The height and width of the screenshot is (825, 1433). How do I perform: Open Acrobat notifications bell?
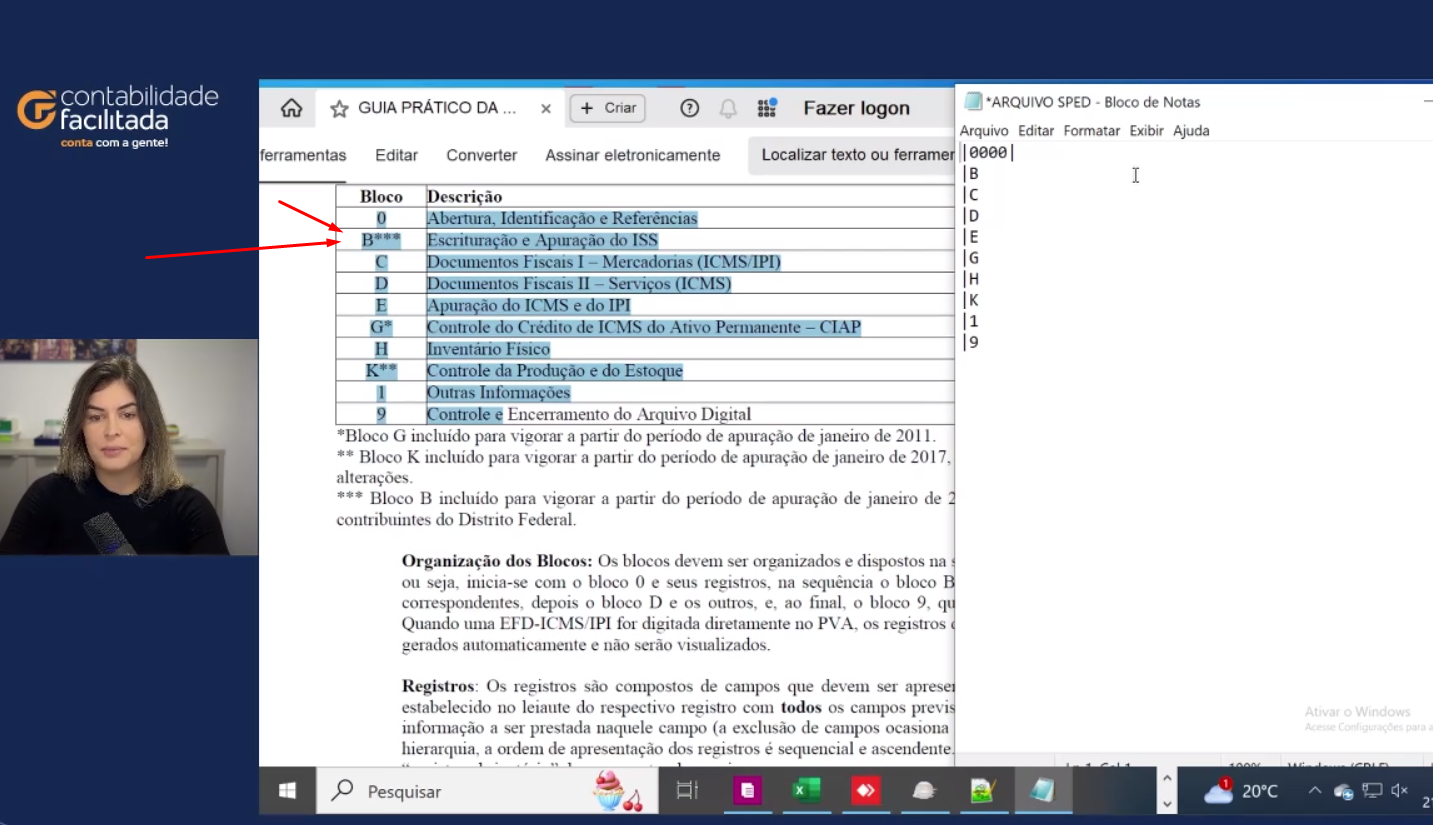[x=728, y=108]
